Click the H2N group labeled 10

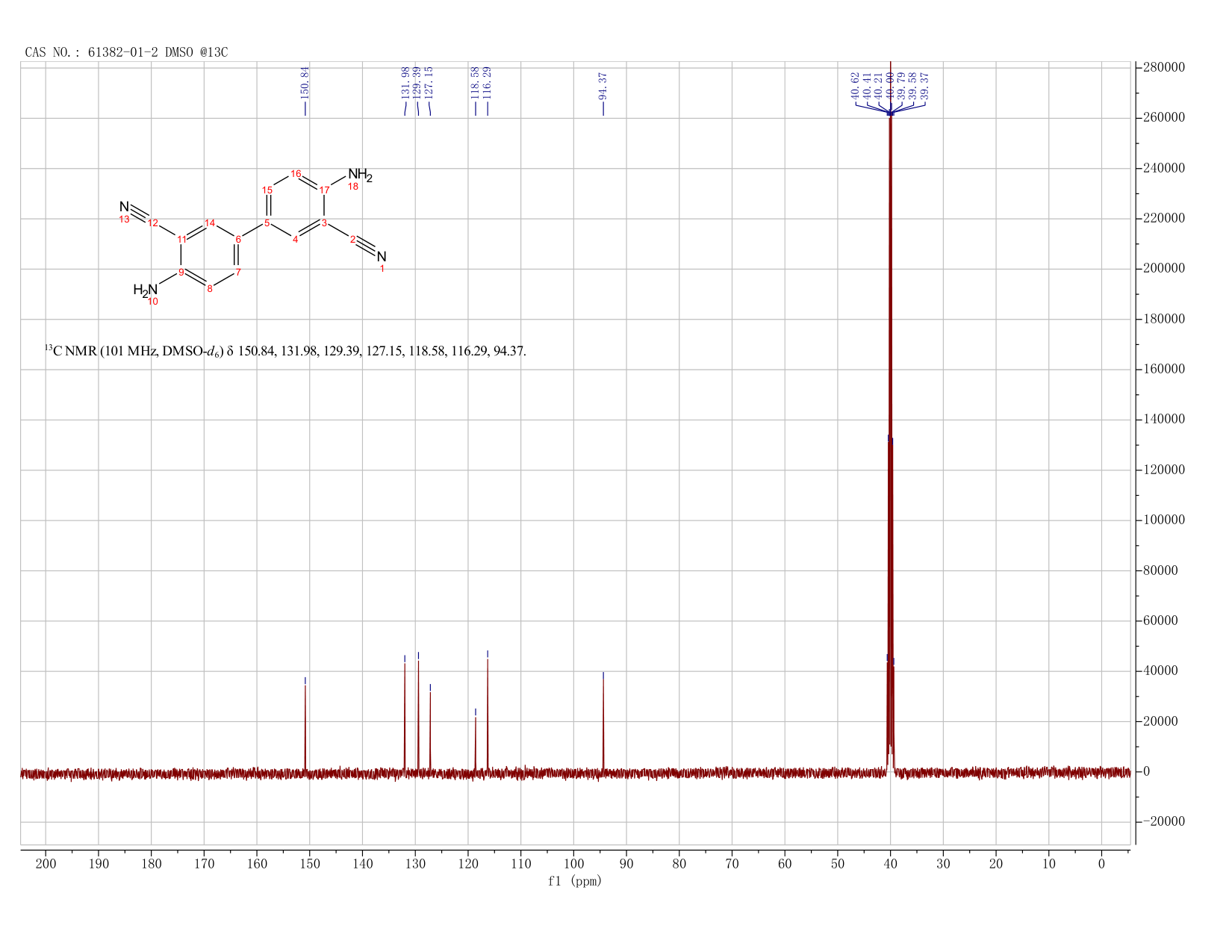click(146, 290)
